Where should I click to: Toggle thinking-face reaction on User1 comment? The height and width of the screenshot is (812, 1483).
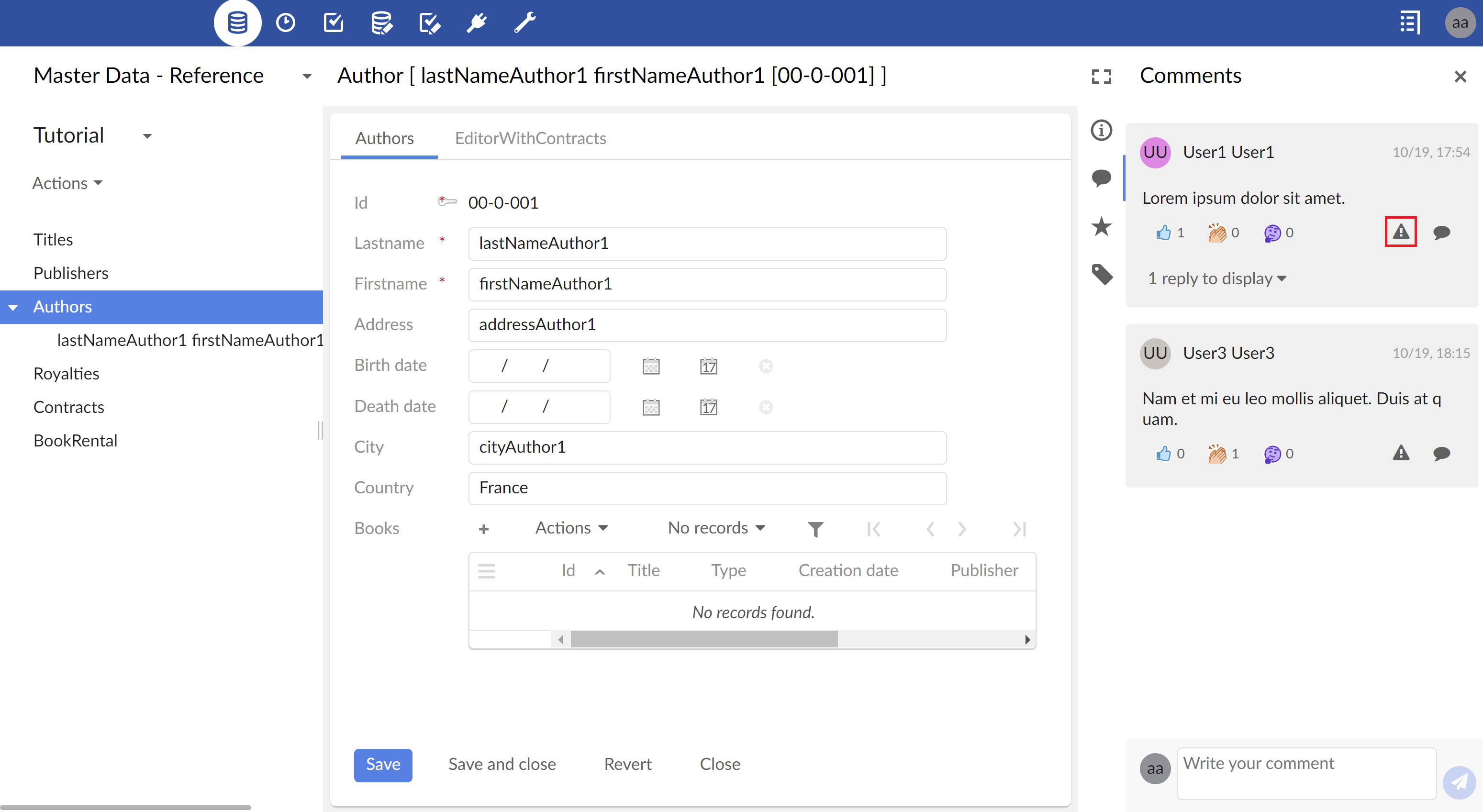pos(1272,233)
